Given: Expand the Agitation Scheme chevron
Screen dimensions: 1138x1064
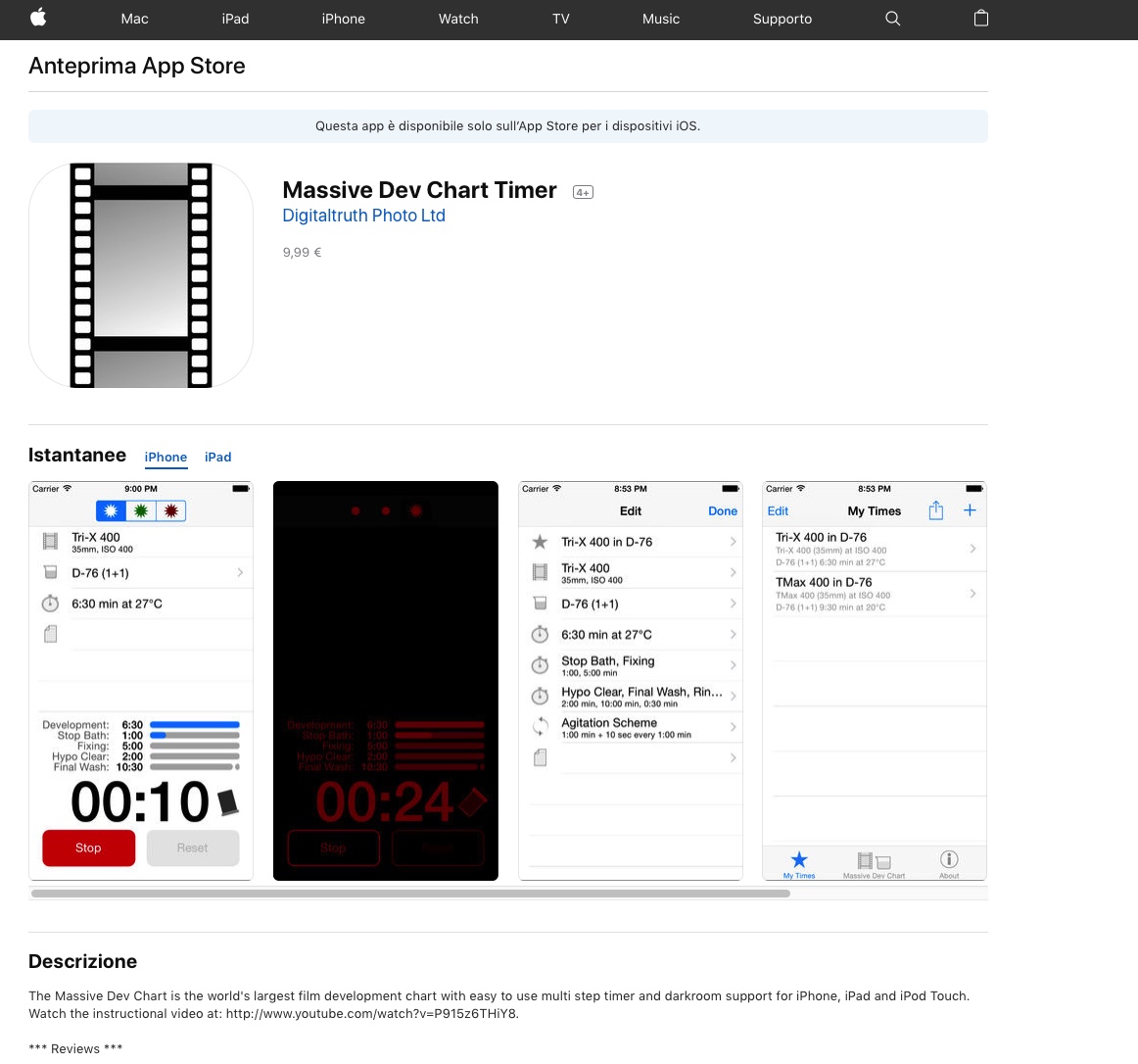Looking at the screenshot, I should coord(733,727).
